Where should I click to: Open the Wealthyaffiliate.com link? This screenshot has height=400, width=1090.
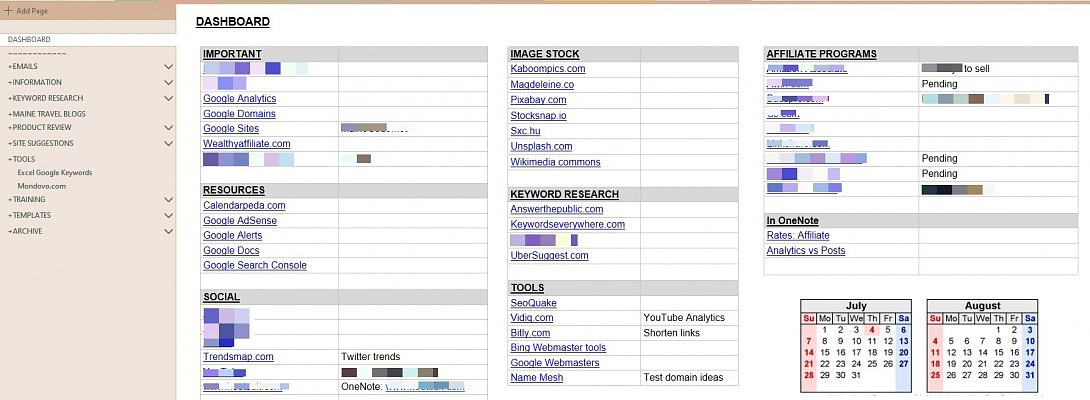[247, 143]
